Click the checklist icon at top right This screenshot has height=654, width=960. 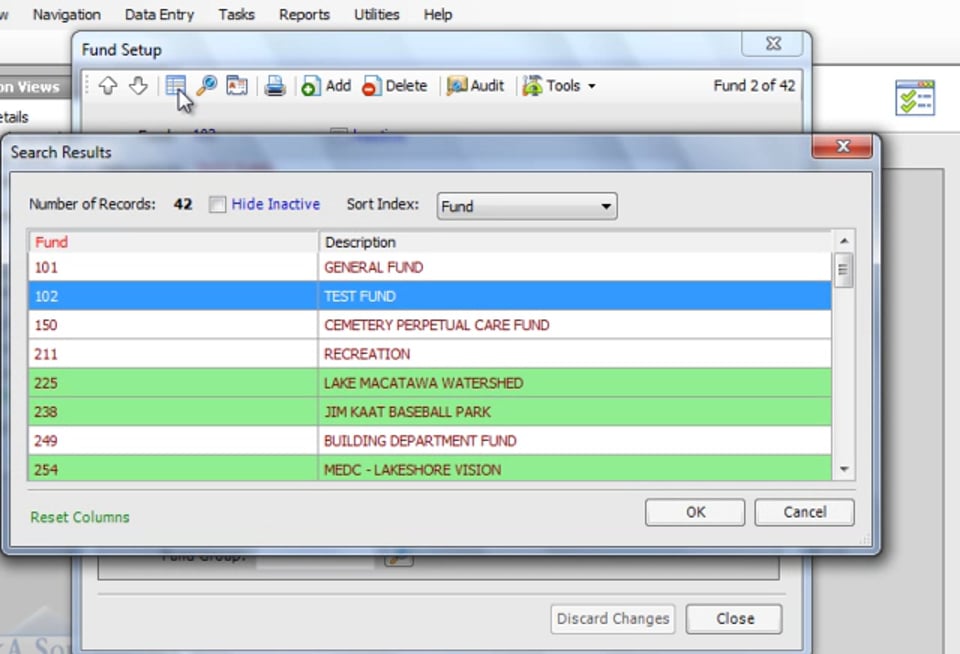915,97
